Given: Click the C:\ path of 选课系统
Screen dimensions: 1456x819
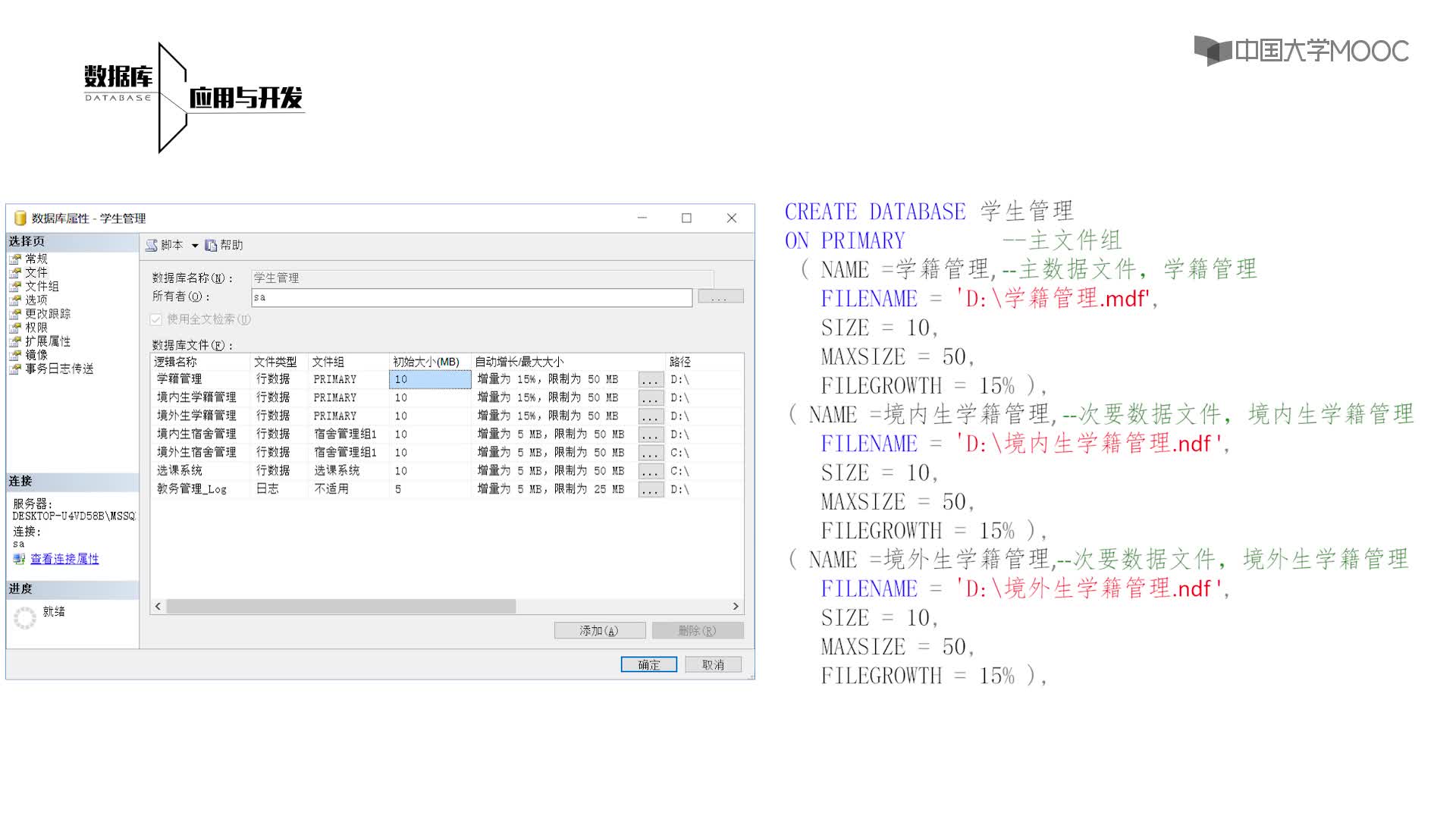Looking at the screenshot, I should [680, 470].
